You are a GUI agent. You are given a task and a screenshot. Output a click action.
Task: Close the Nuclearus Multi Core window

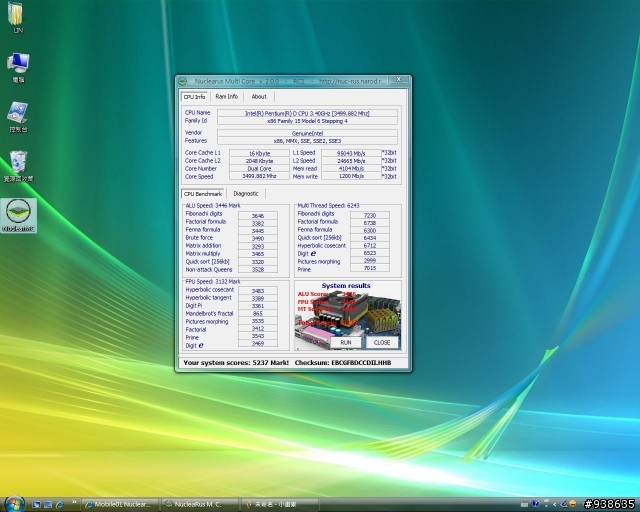pos(399,79)
